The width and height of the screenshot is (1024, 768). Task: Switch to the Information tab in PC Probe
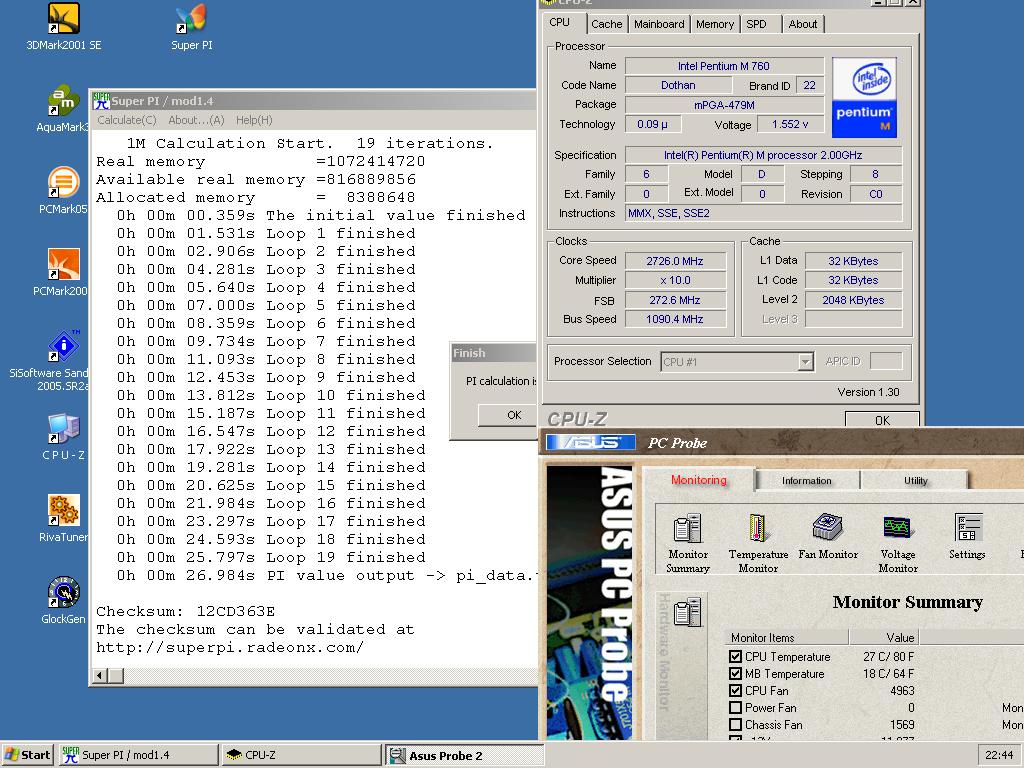coord(806,481)
